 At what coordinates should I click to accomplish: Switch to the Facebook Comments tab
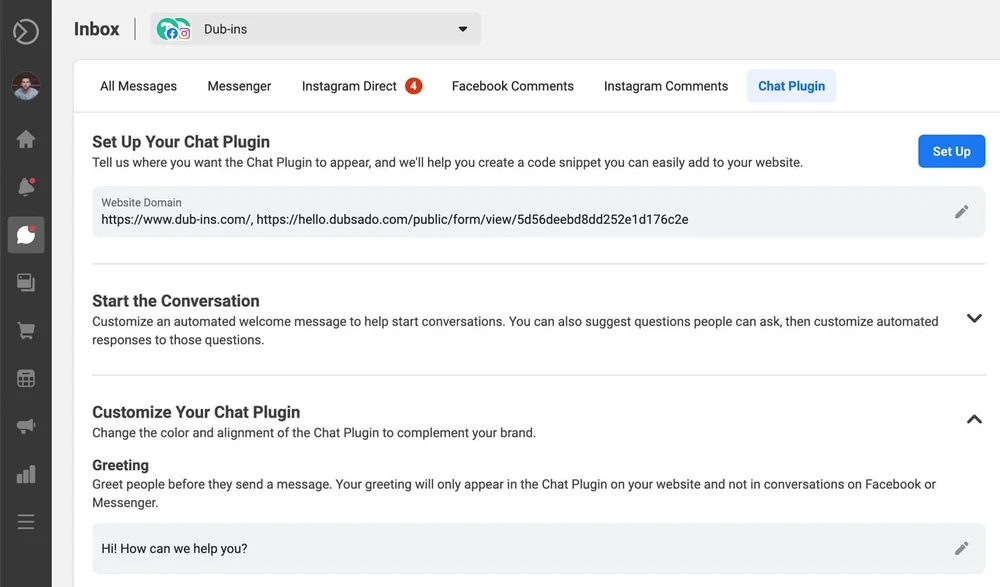513,86
